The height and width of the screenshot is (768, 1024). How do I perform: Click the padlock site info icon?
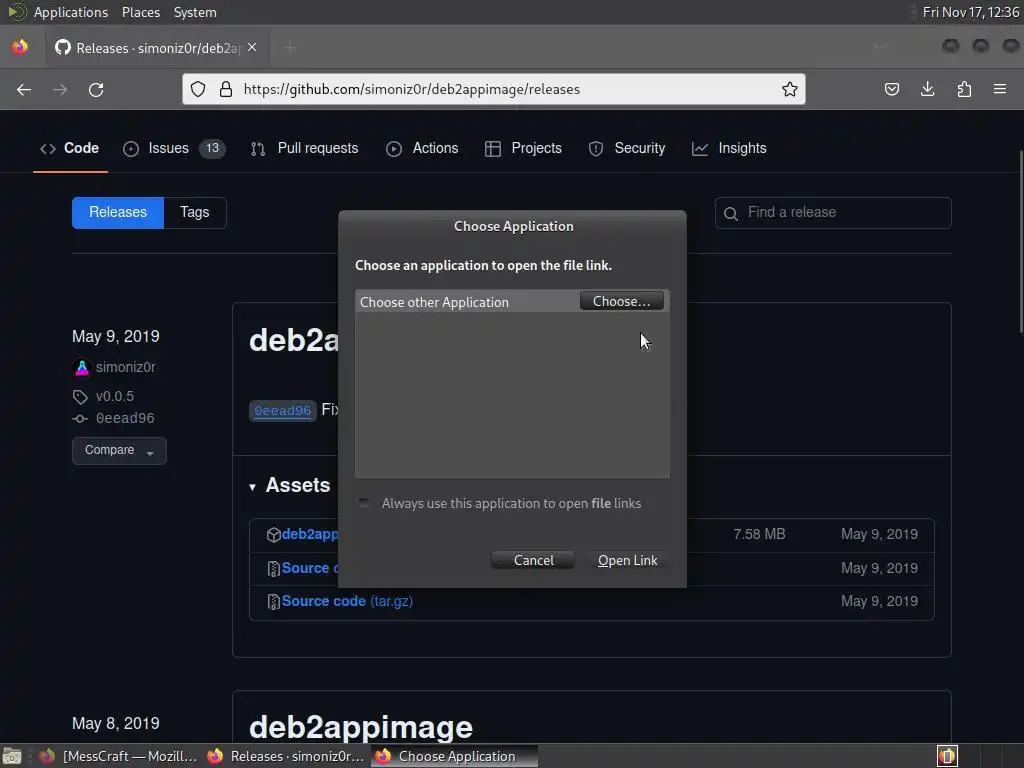pos(226,89)
